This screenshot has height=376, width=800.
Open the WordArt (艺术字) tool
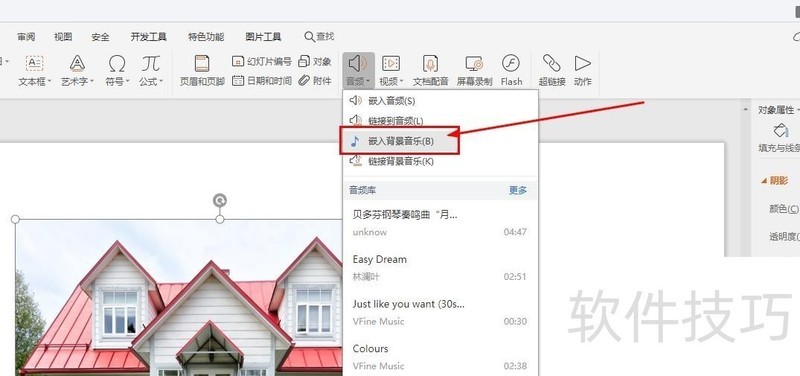(x=77, y=64)
